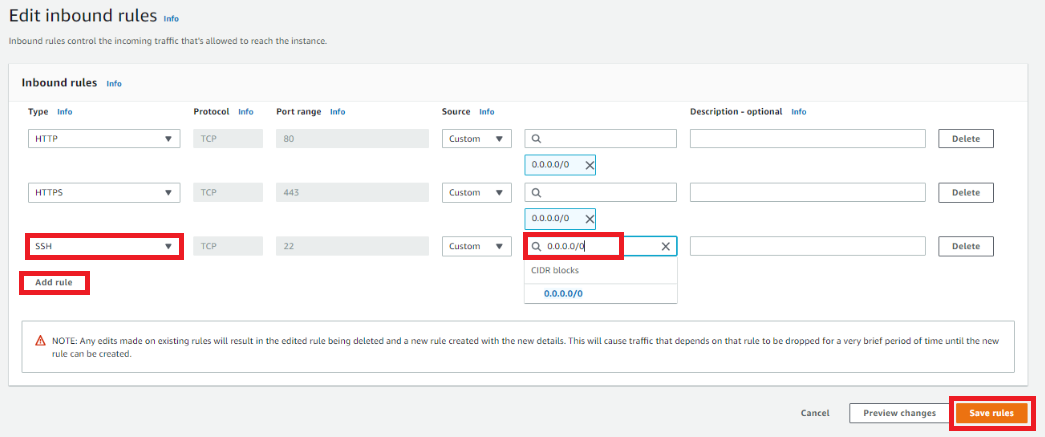Select the 0.0.0.0/0 CIDR block suggestion

[x=563, y=293]
